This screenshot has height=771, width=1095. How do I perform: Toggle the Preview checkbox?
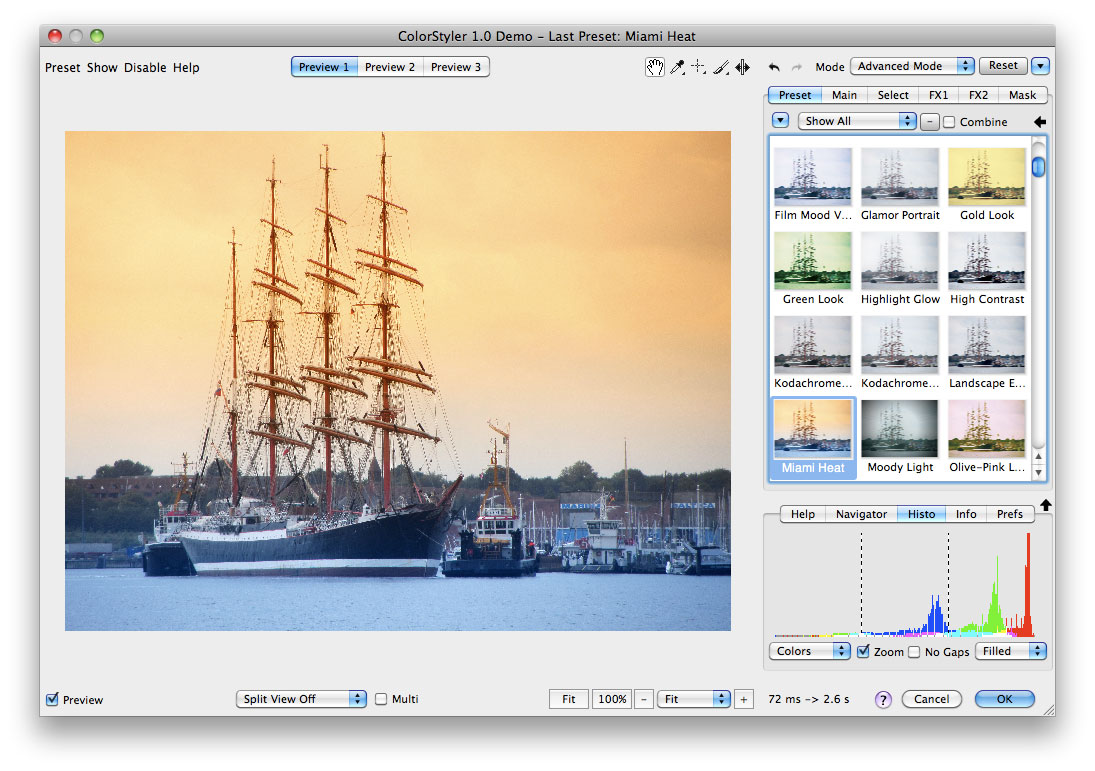[52, 699]
